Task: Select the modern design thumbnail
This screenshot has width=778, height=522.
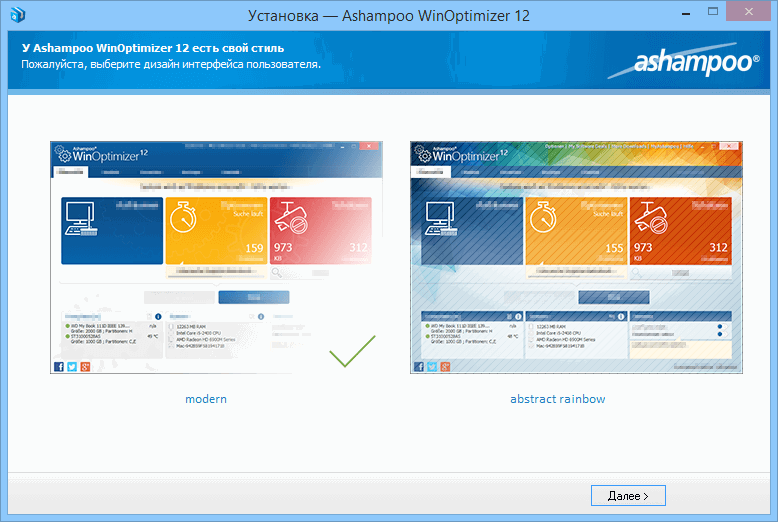Action: tap(216, 258)
